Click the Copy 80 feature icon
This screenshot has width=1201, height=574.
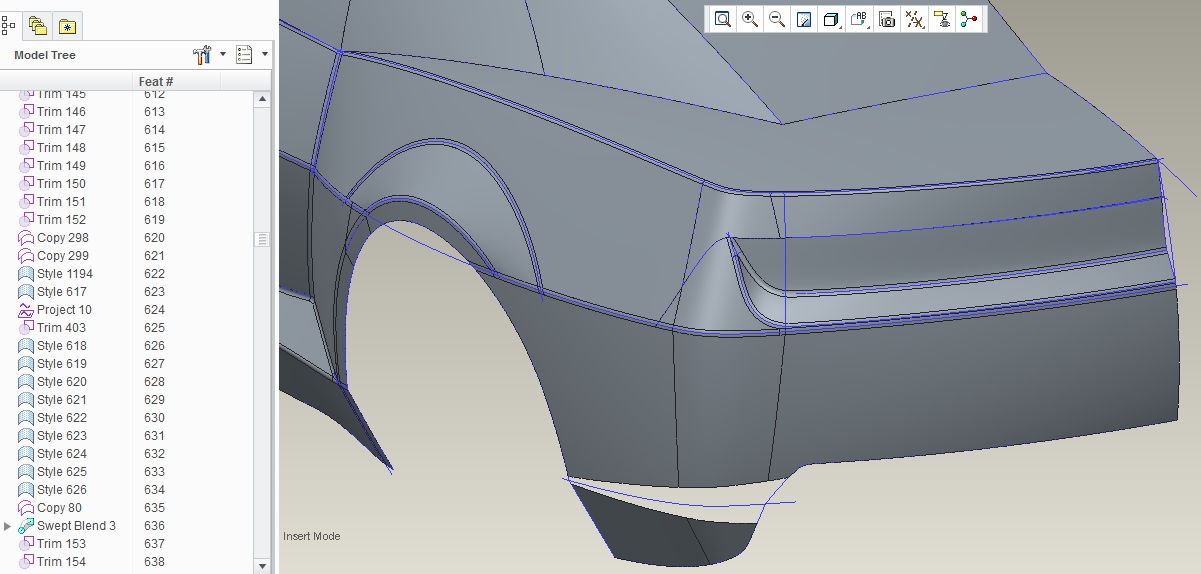[x=26, y=508]
